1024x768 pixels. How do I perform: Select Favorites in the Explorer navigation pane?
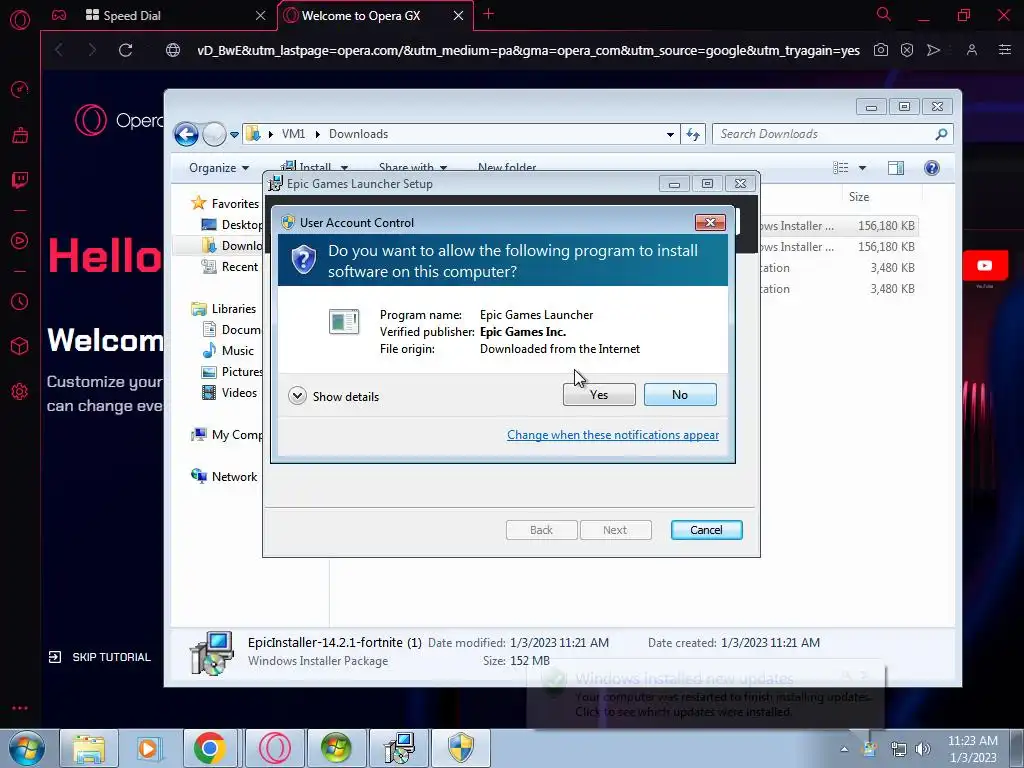pos(225,203)
